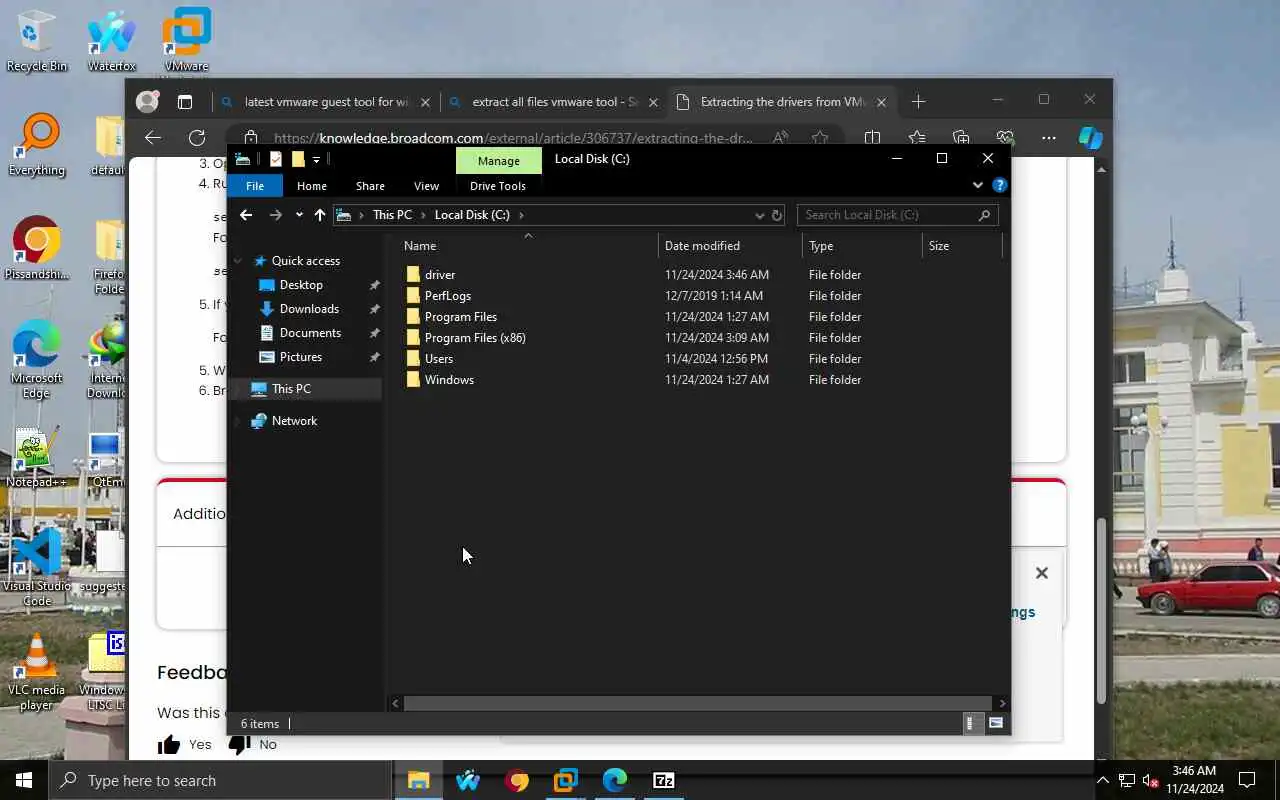1280x800 pixels.
Task: Switch to 'latest vmware guest tool' Edge tab
Action: 325,102
